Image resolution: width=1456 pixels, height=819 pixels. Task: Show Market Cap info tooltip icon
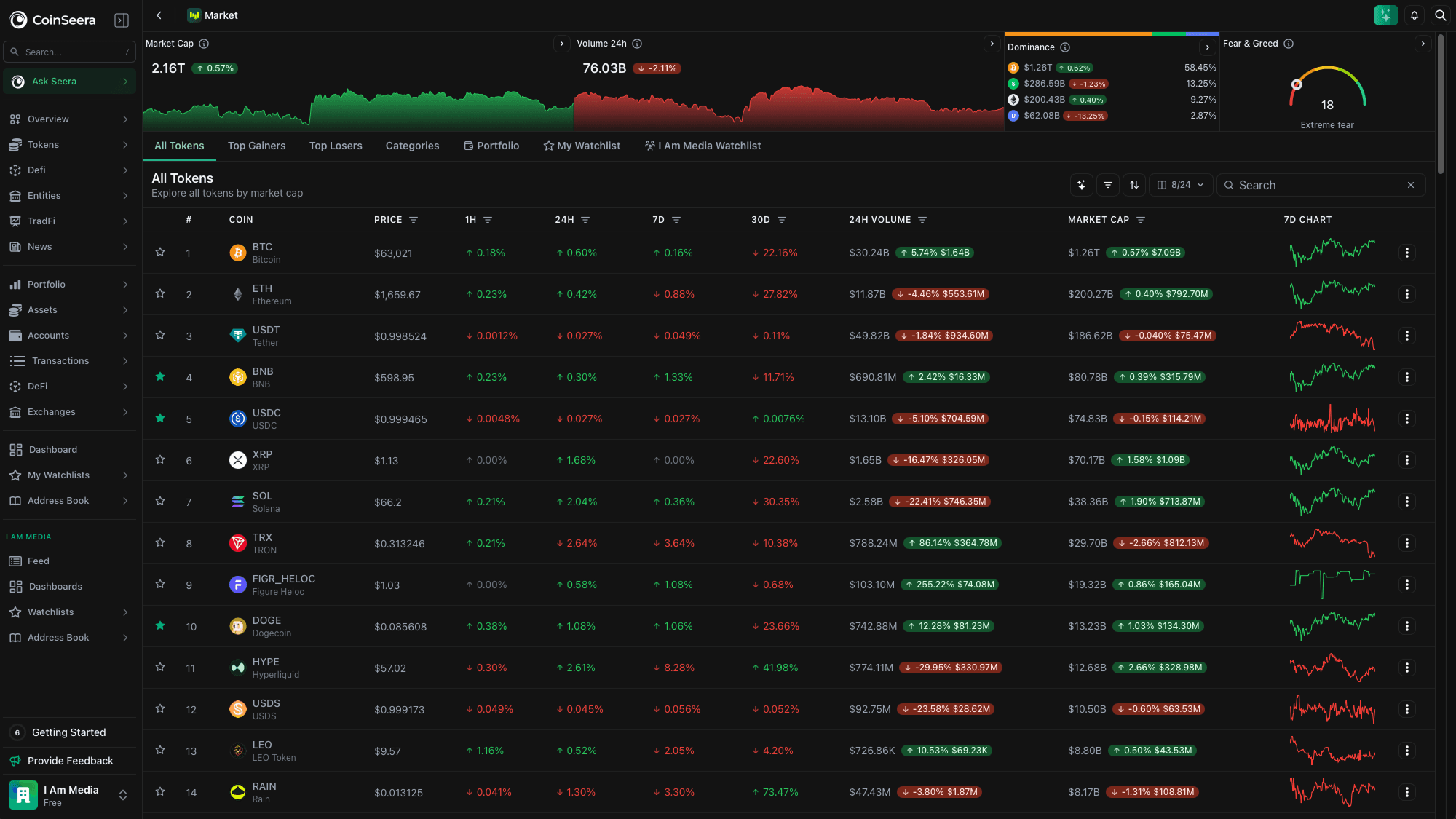(204, 44)
